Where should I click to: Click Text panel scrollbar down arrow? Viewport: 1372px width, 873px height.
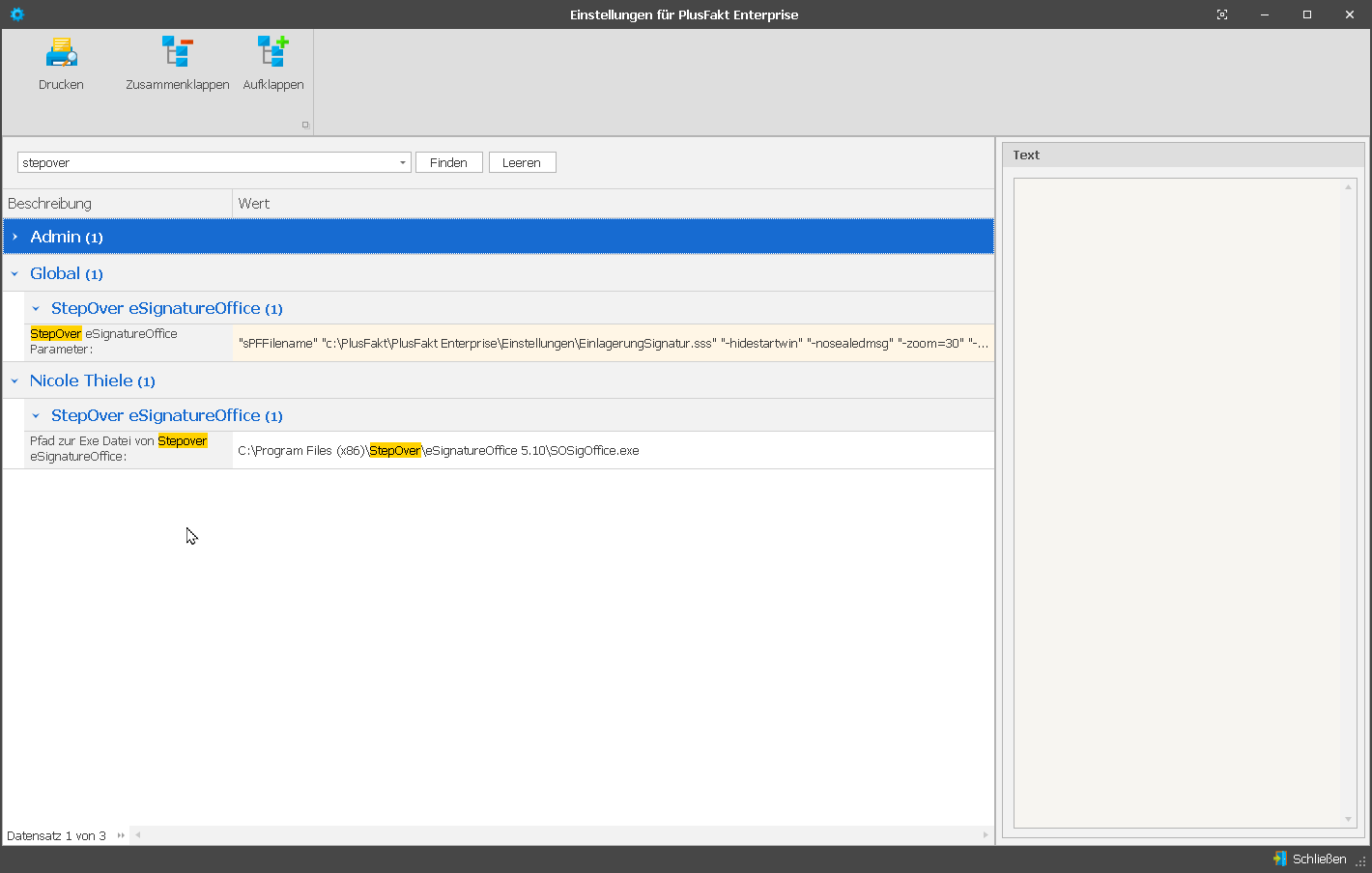coord(1349,819)
